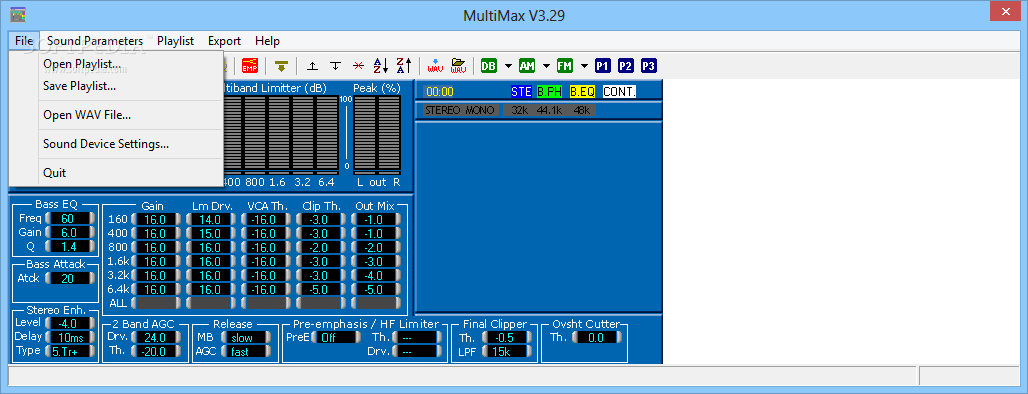Viewport: 1028px width, 394px height.
Task: Sort playlist Z to A
Action: click(404, 66)
